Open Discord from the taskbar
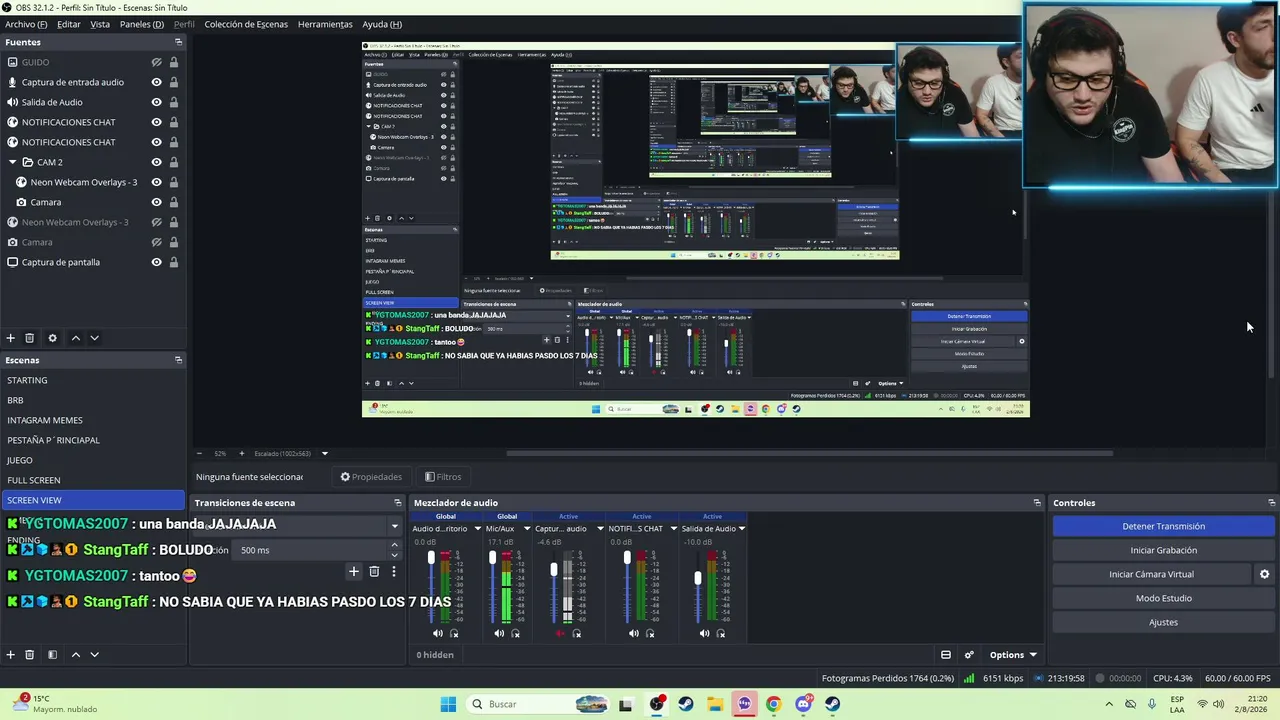The width and height of the screenshot is (1280, 720). click(x=803, y=704)
